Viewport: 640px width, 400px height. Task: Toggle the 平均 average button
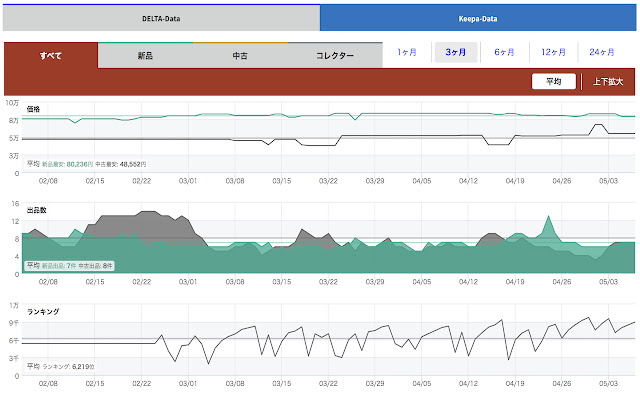553,82
